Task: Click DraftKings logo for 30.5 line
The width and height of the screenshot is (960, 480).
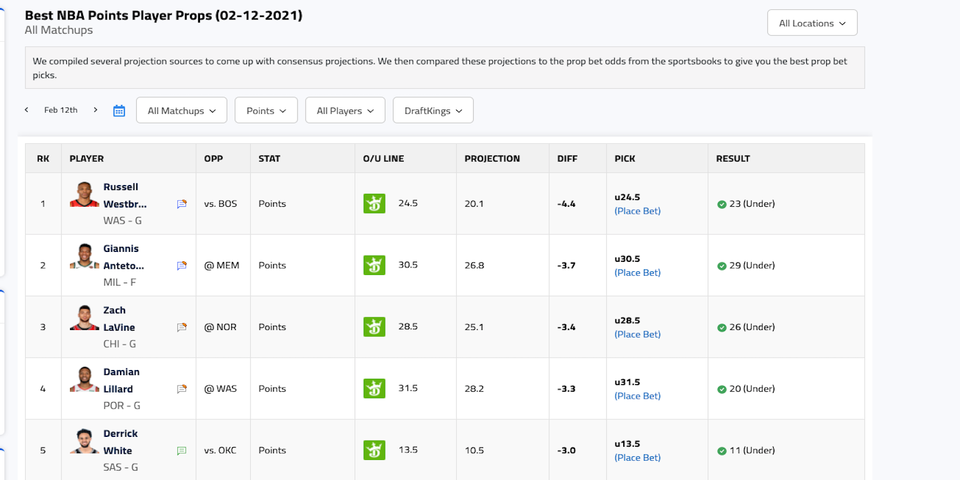Action: (374, 265)
